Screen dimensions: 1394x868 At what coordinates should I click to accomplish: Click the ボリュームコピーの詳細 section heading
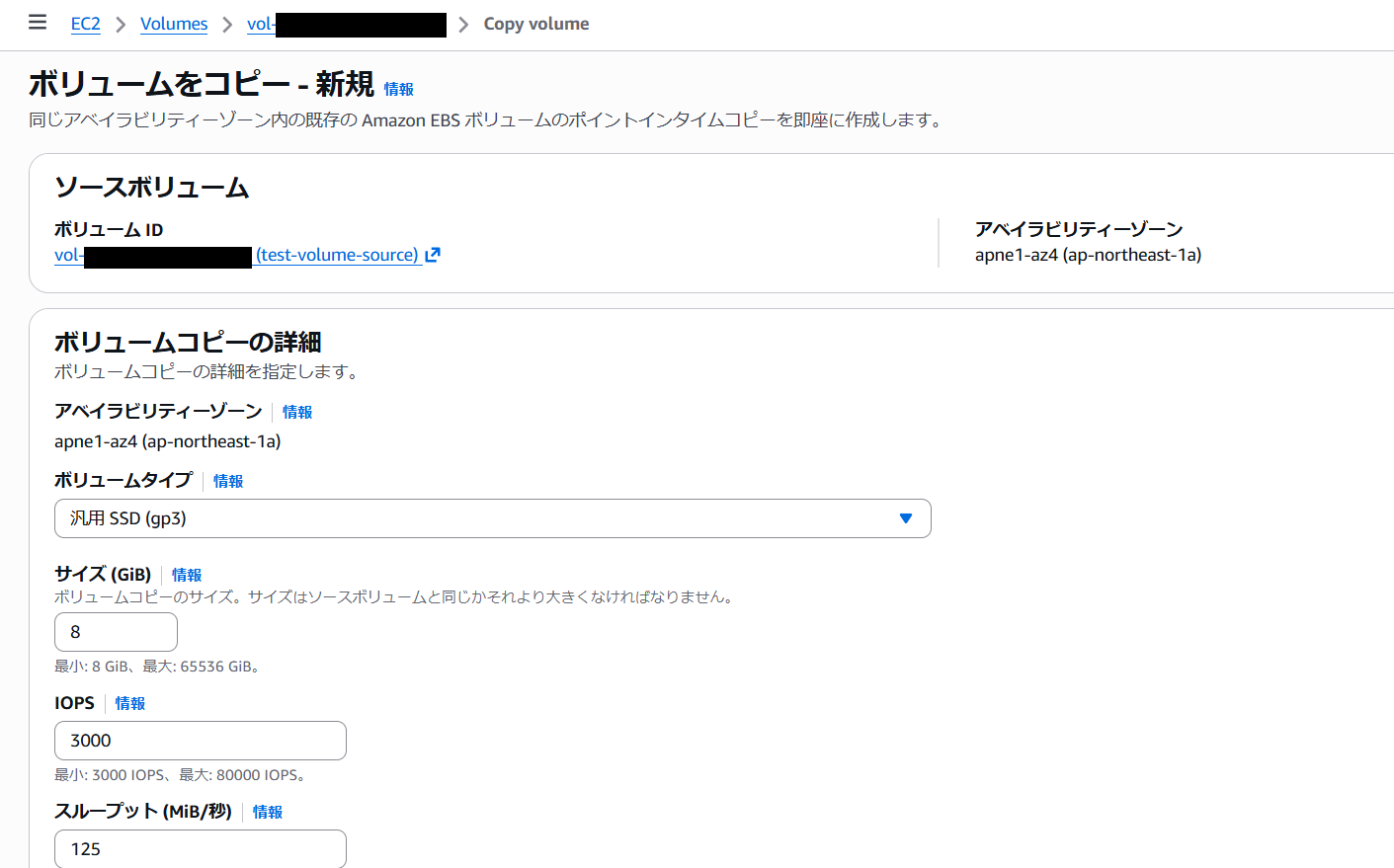[188, 343]
